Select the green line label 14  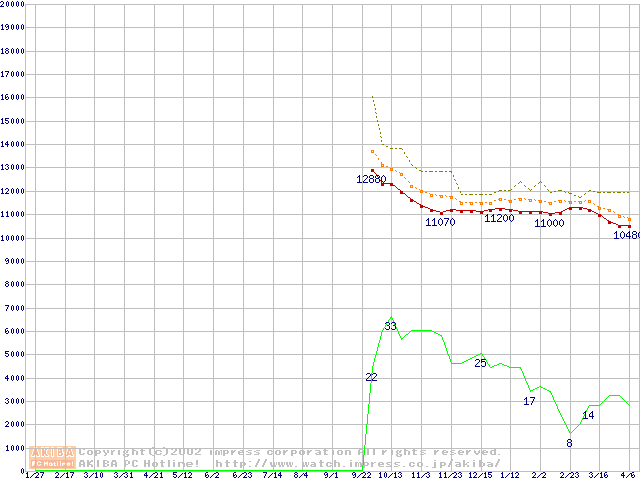click(x=588, y=415)
